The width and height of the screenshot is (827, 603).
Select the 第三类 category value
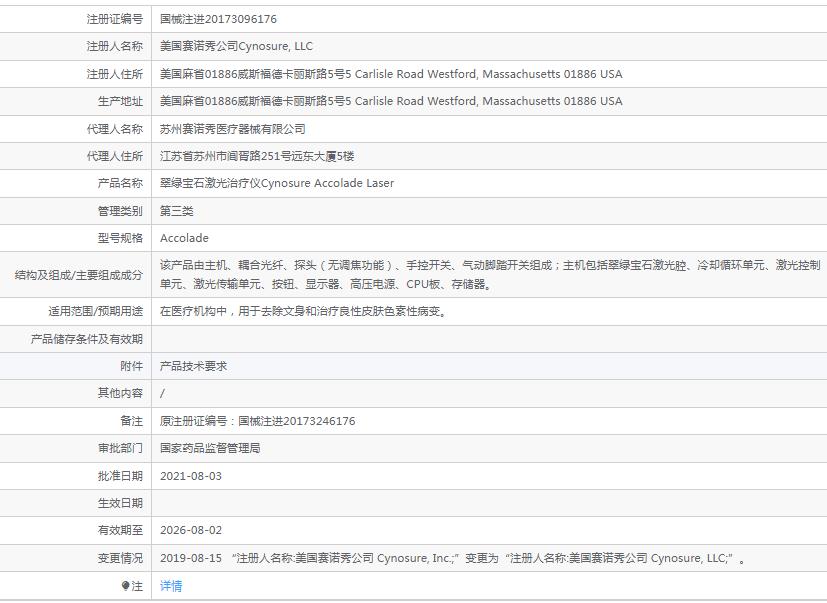177,211
